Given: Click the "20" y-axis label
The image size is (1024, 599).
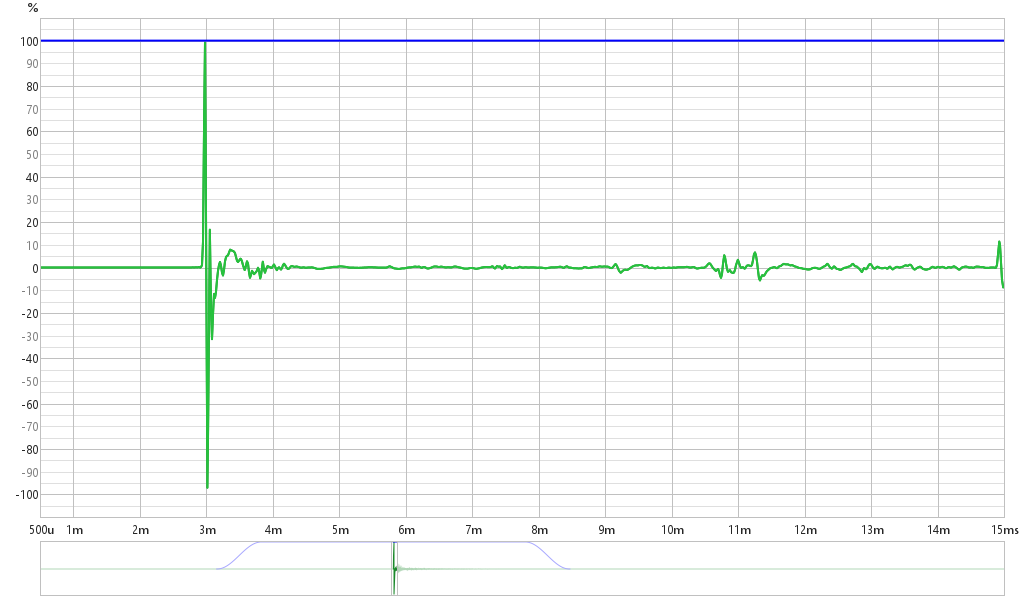Looking at the screenshot, I should [32, 223].
